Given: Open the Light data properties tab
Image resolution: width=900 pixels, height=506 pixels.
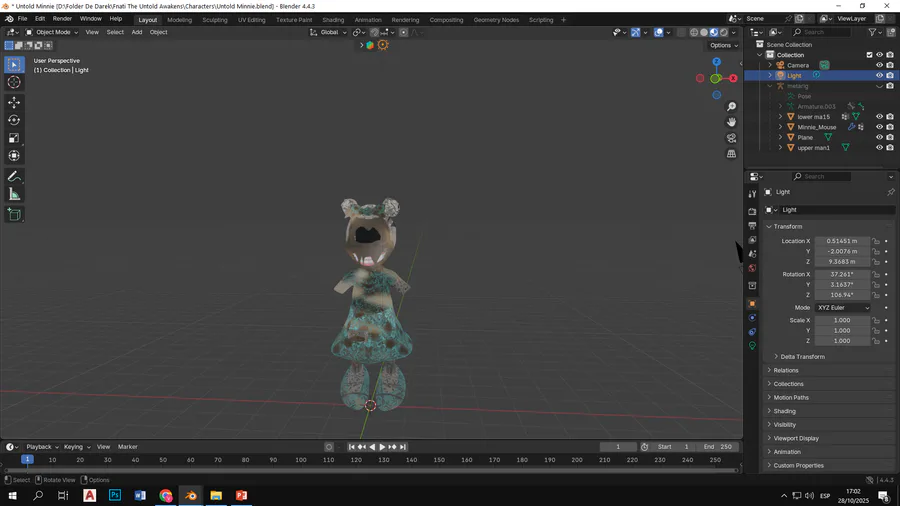Looking at the screenshot, I should point(752,346).
